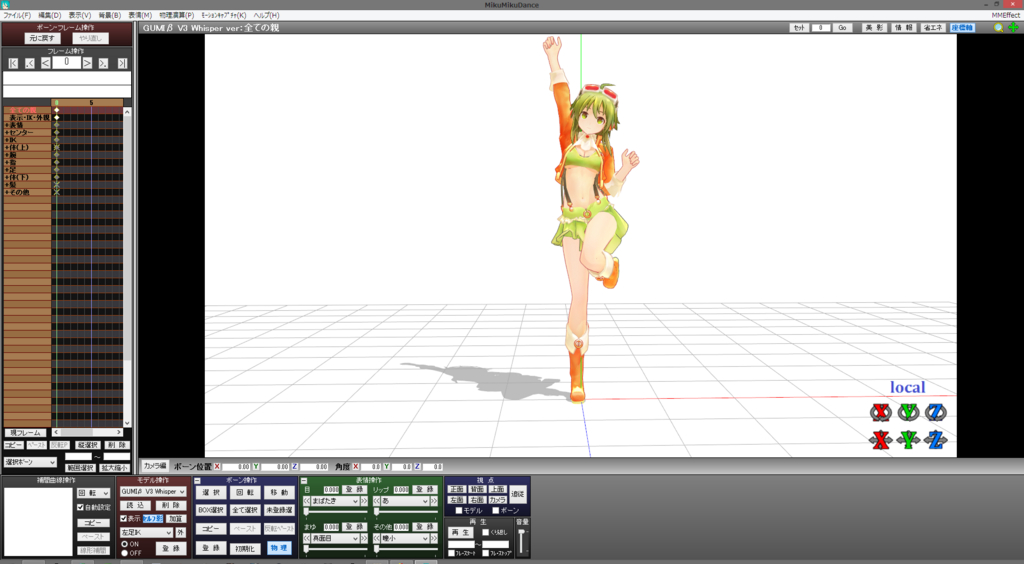Click the eye morph slider handle
1024x564 pixels.
pyautogui.click(x=306, y=512)
